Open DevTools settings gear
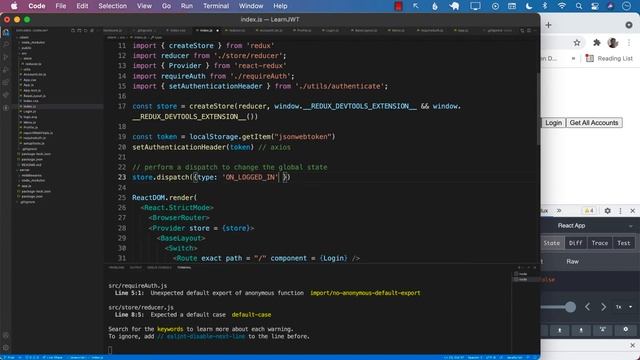The height and width of the screenshot is (360, 640). [607, 211]
